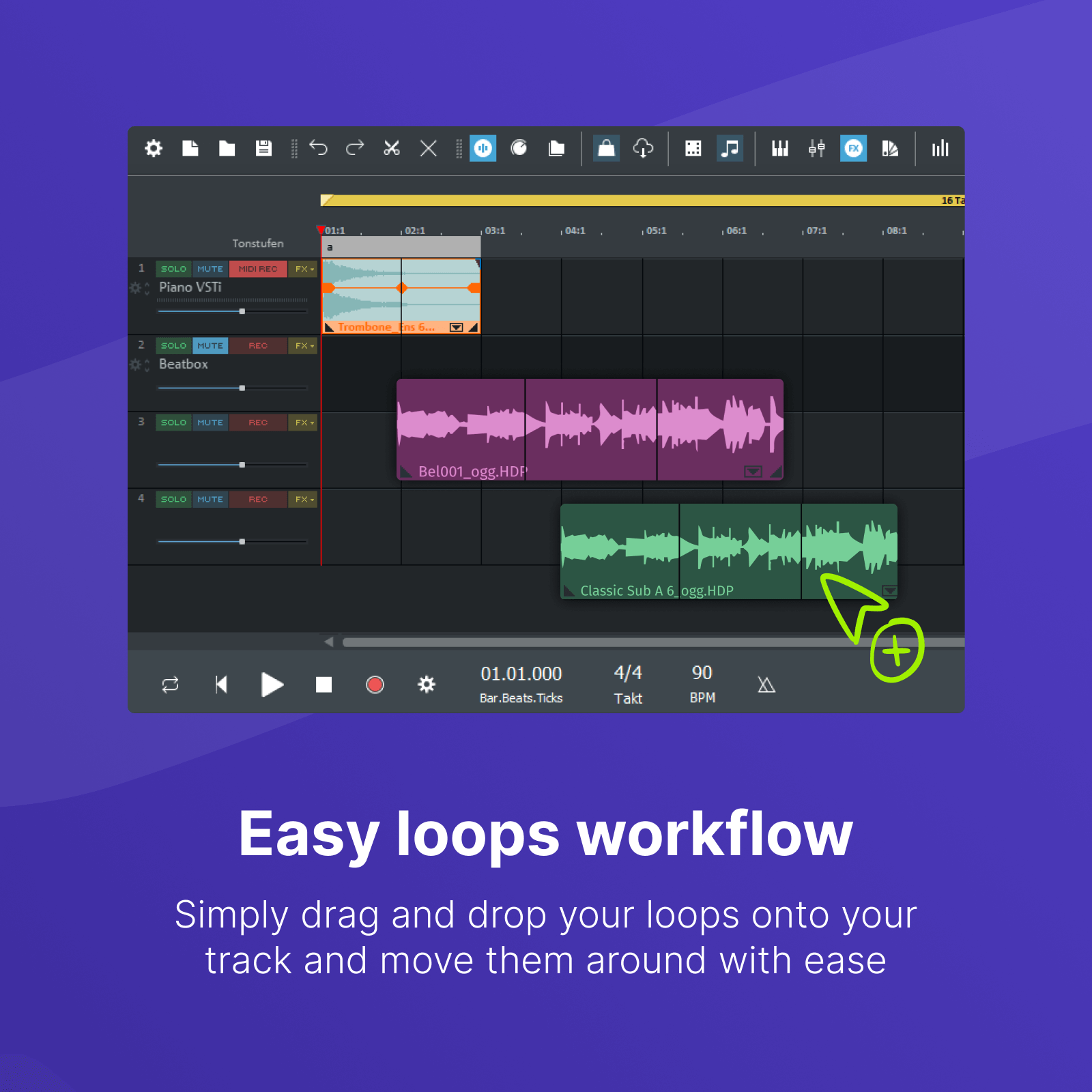Image resolution: width=1092 pixels, height=1092 pixels.
Task: Open the virtual keyboard view
Action: pyautogui.click(x=780, y=148)
